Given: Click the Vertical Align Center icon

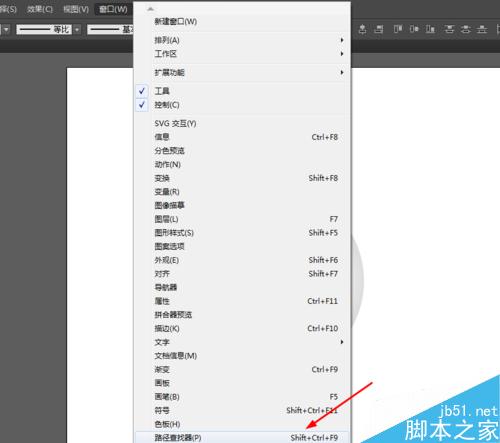Looking at the screenshot, I should [414, 29].
